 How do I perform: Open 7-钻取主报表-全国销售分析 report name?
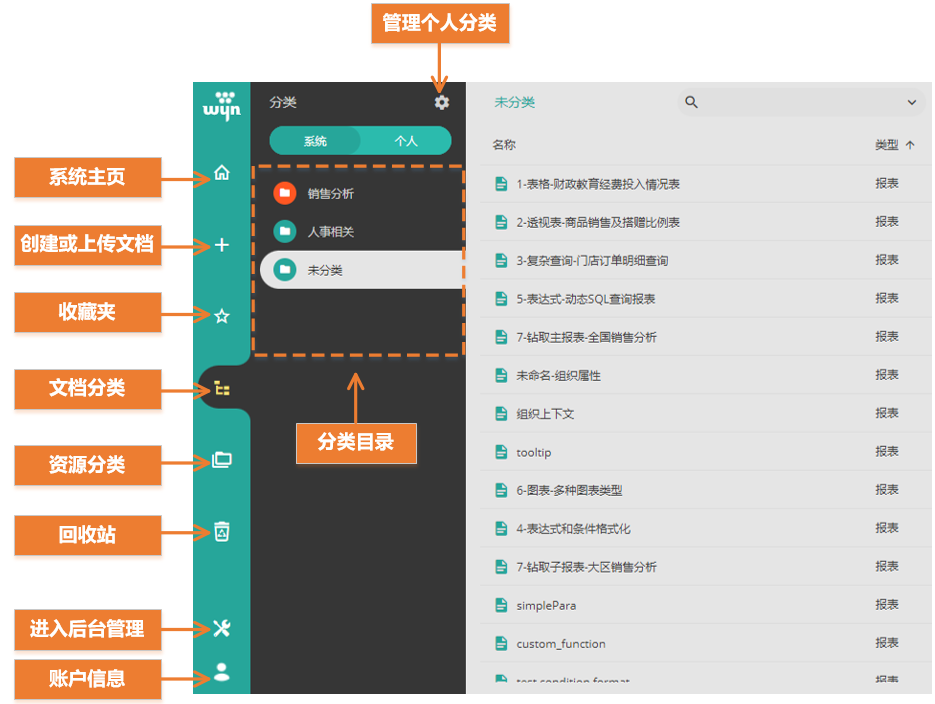pyautogui.click(x=586, y=337)
